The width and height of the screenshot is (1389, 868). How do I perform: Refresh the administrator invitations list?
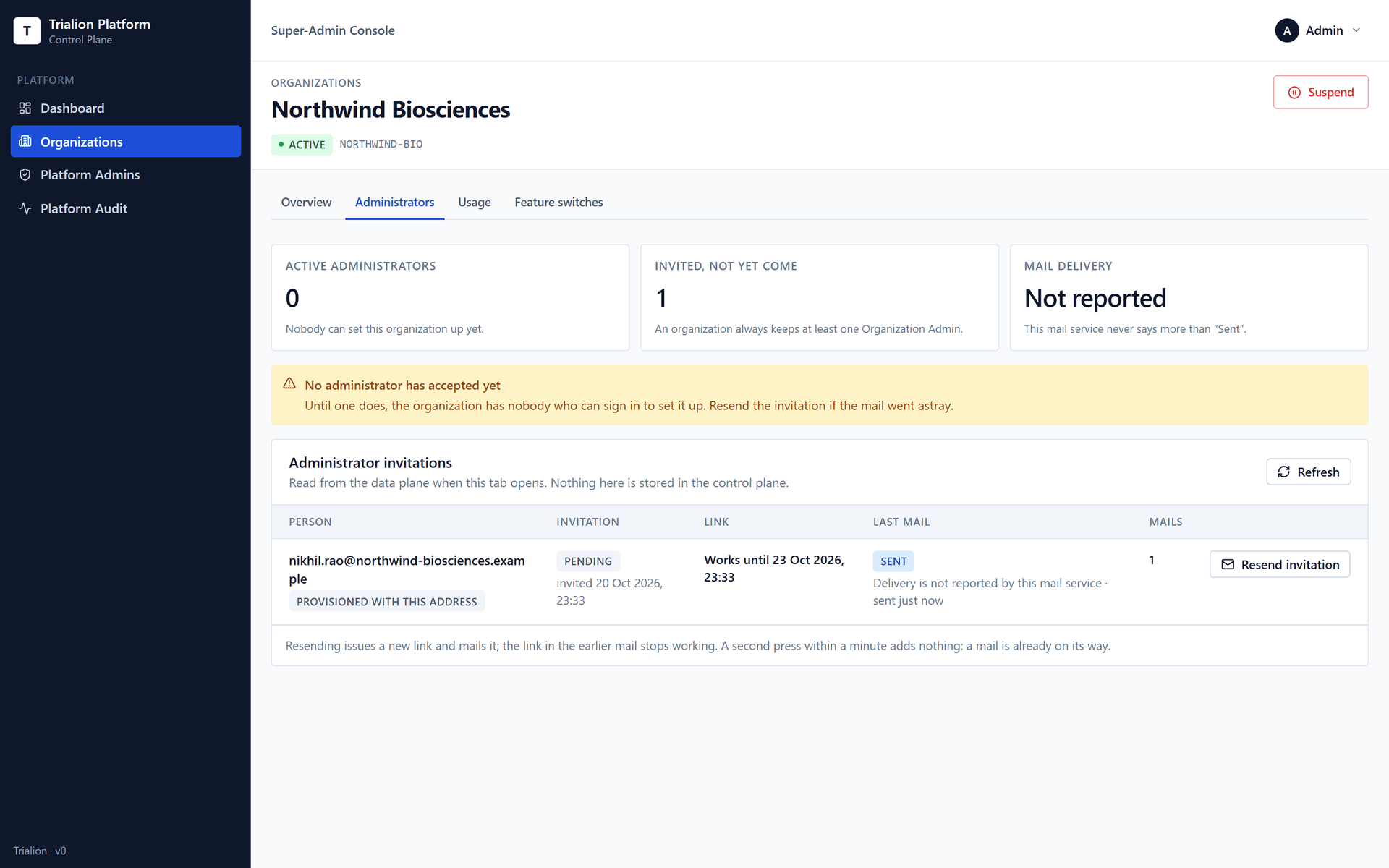tap(1308, 472)
